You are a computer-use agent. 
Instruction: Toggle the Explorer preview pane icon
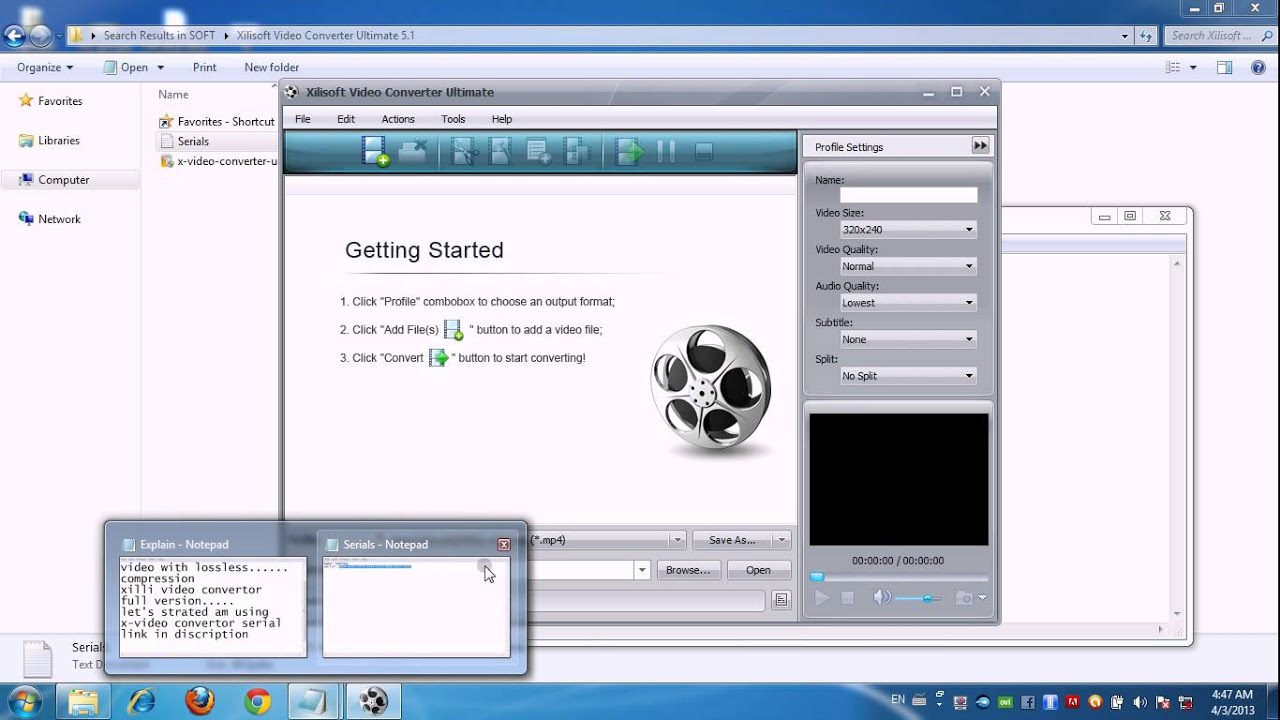click(1224, 67)
